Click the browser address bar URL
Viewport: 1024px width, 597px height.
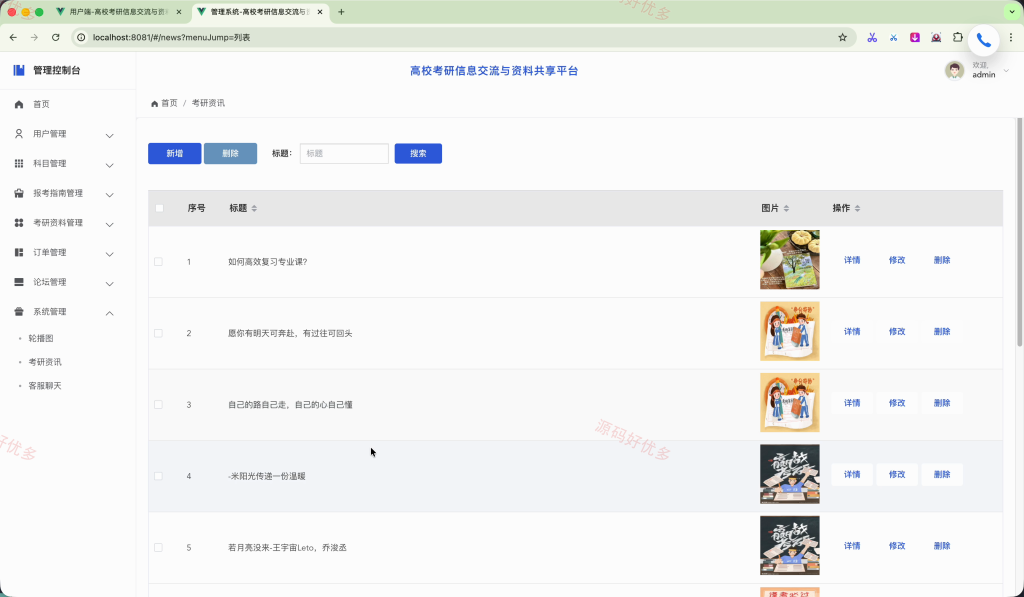[x=171, y=37]
